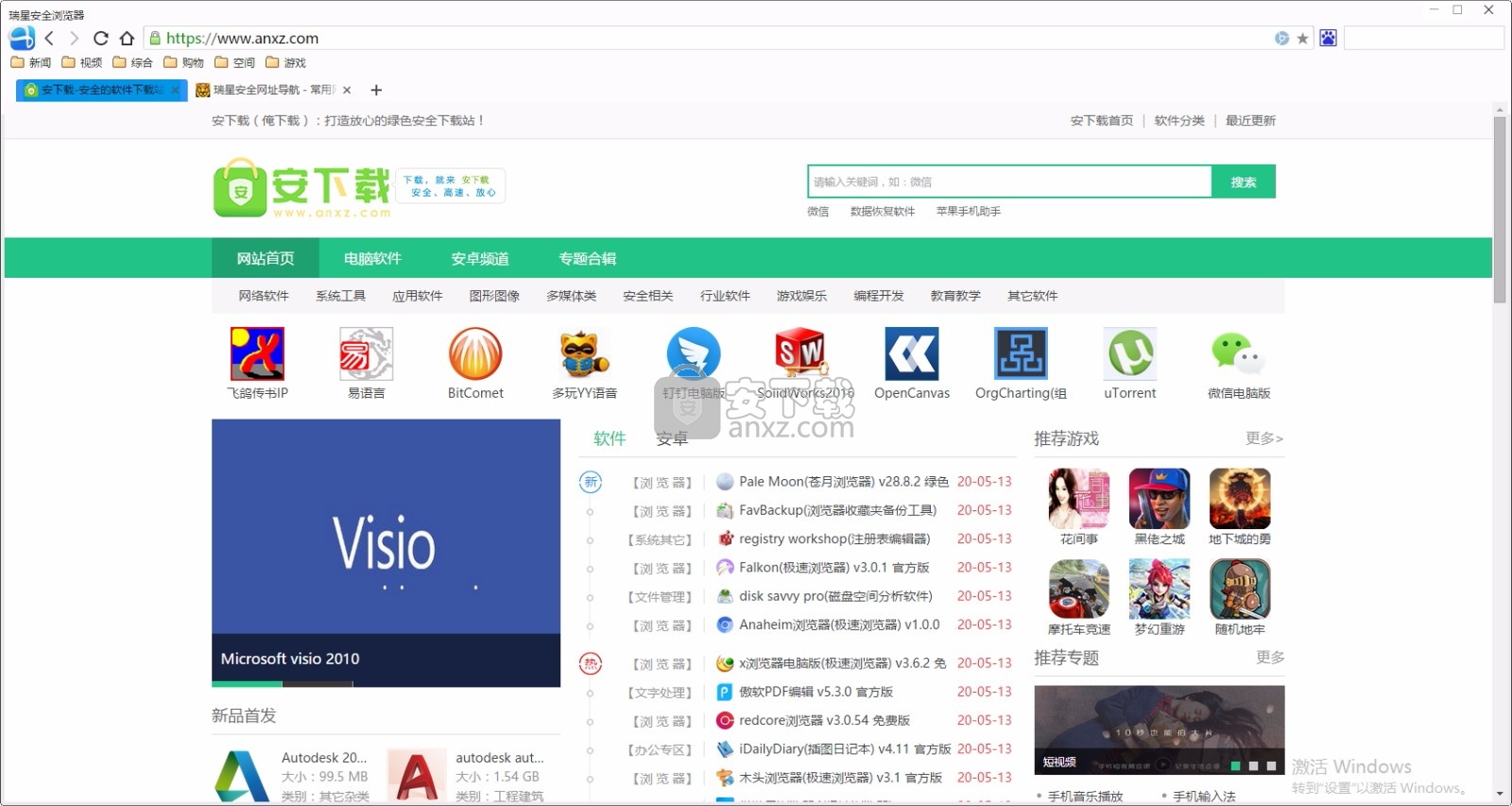Open the browser home page icon
The height and width of the screenshot is (806, 1512).
tap(127, 38)
